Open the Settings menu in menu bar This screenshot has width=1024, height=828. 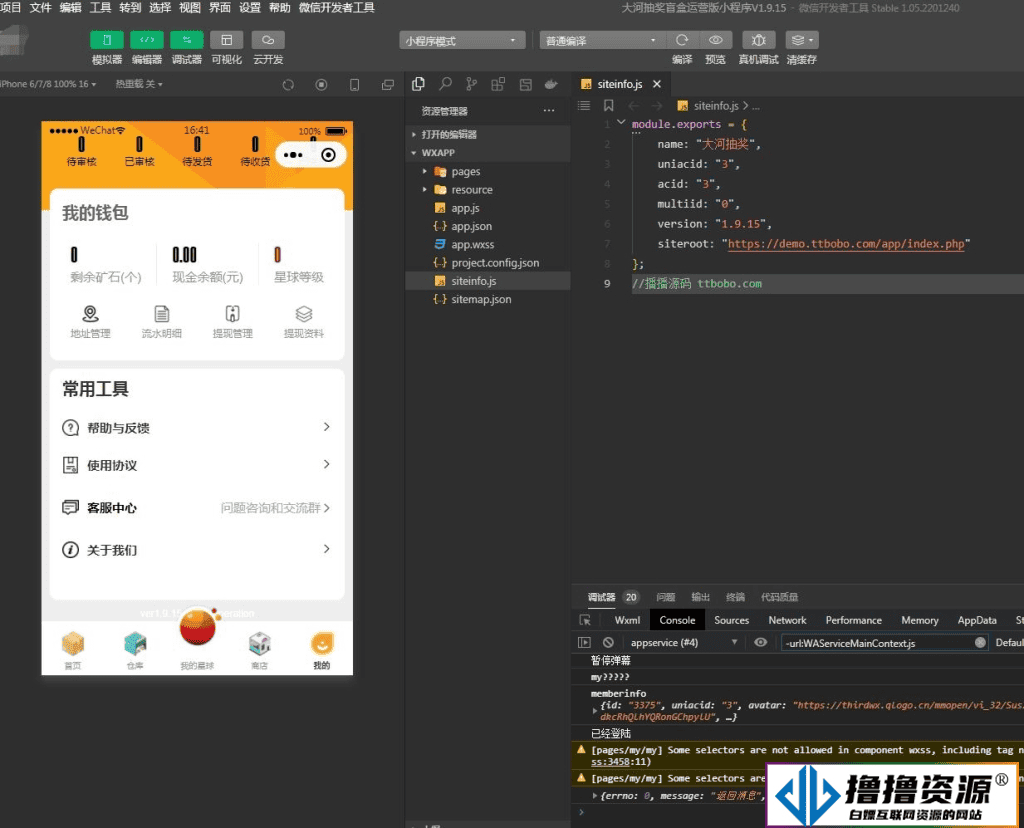click(x=249, y=8)
